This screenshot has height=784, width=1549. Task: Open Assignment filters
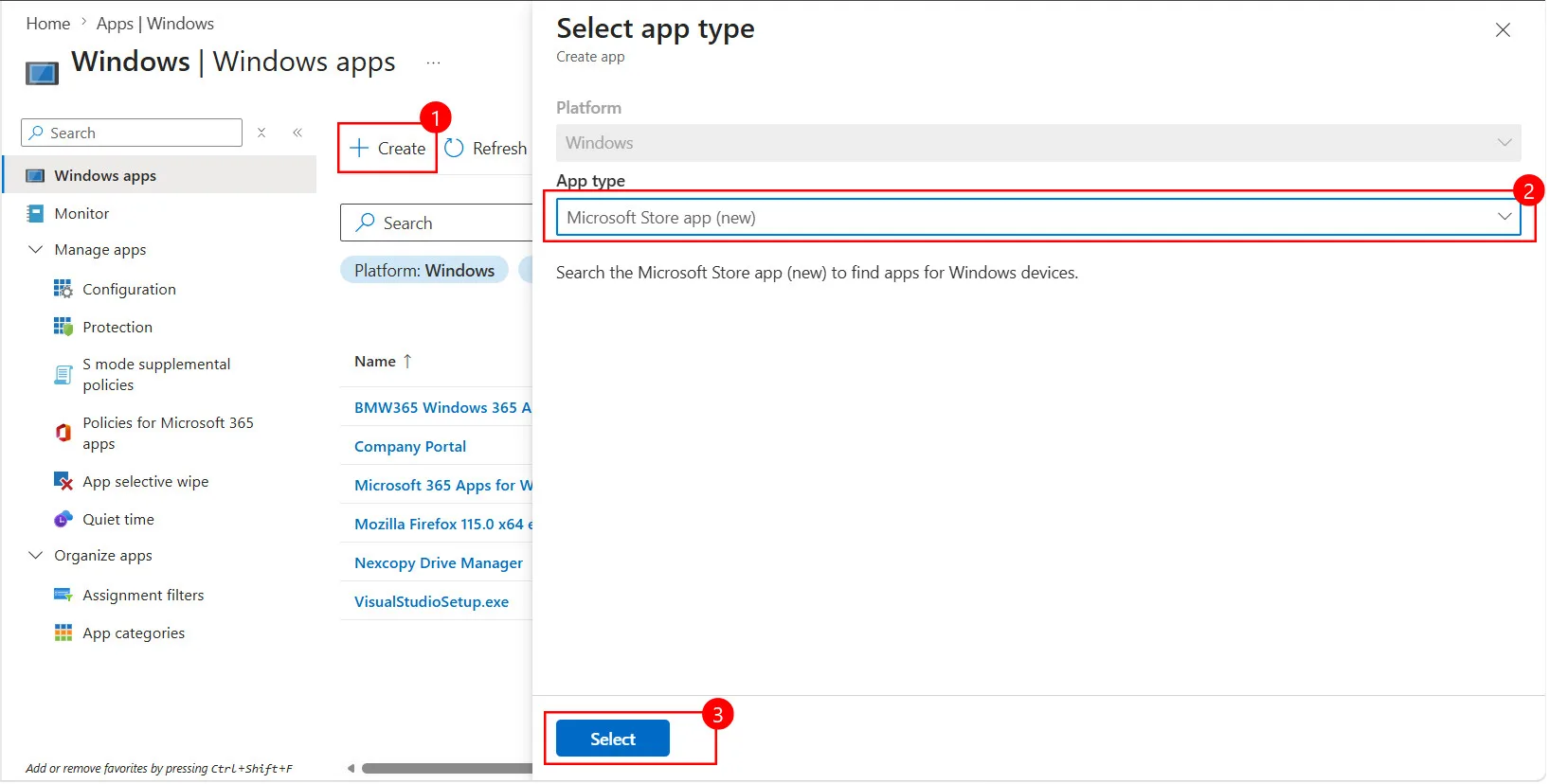click(143, 596)
